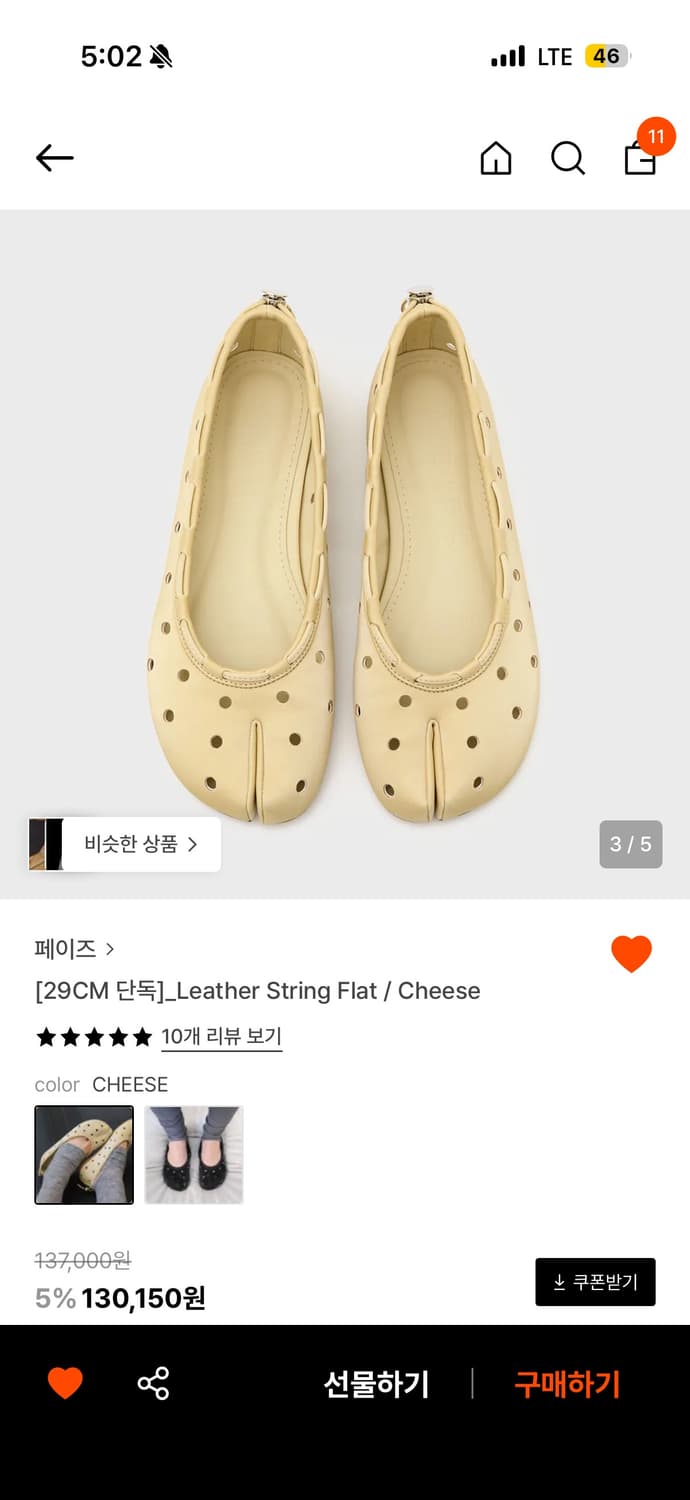The height and width of the screenshot is (1500, 690).
Task: Tap 구매하기 to purchase
Action: (x=566, y=1383)
